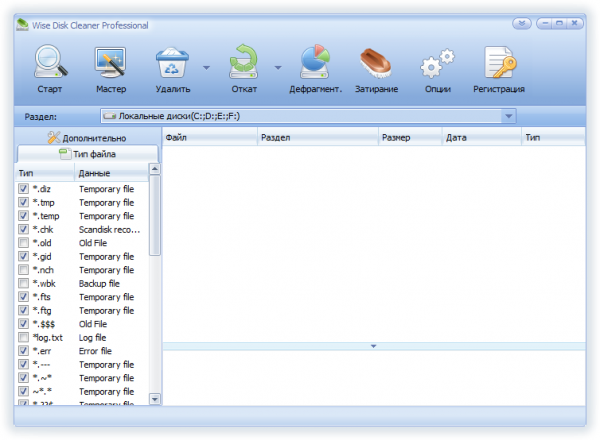The image size is (600, 440).
Task: Uncheck the *.~* checkbox
Action: click(24, 378)
